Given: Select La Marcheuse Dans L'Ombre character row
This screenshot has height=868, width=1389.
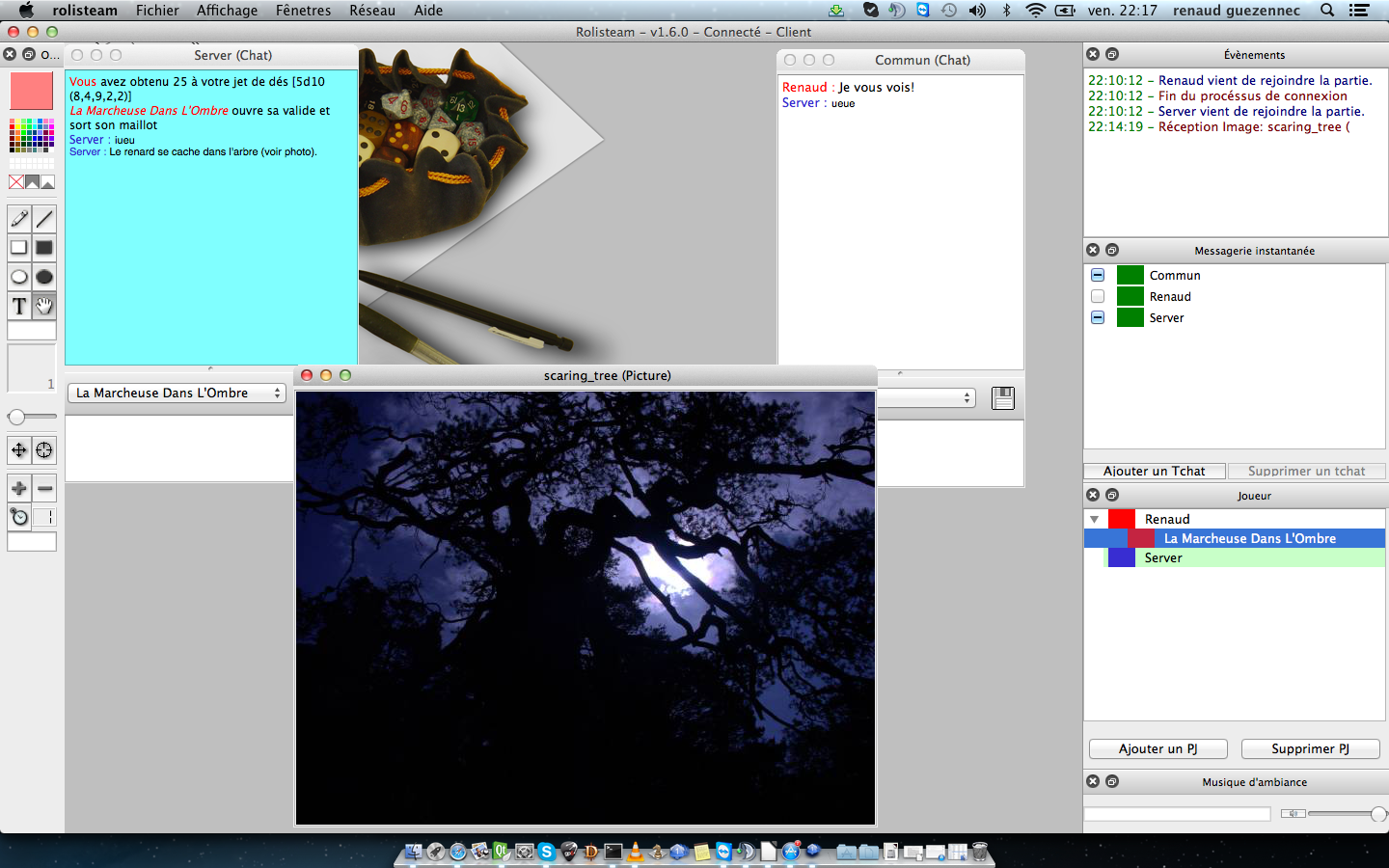Looking at the screenshot, I should click(x=1249, y=538).
